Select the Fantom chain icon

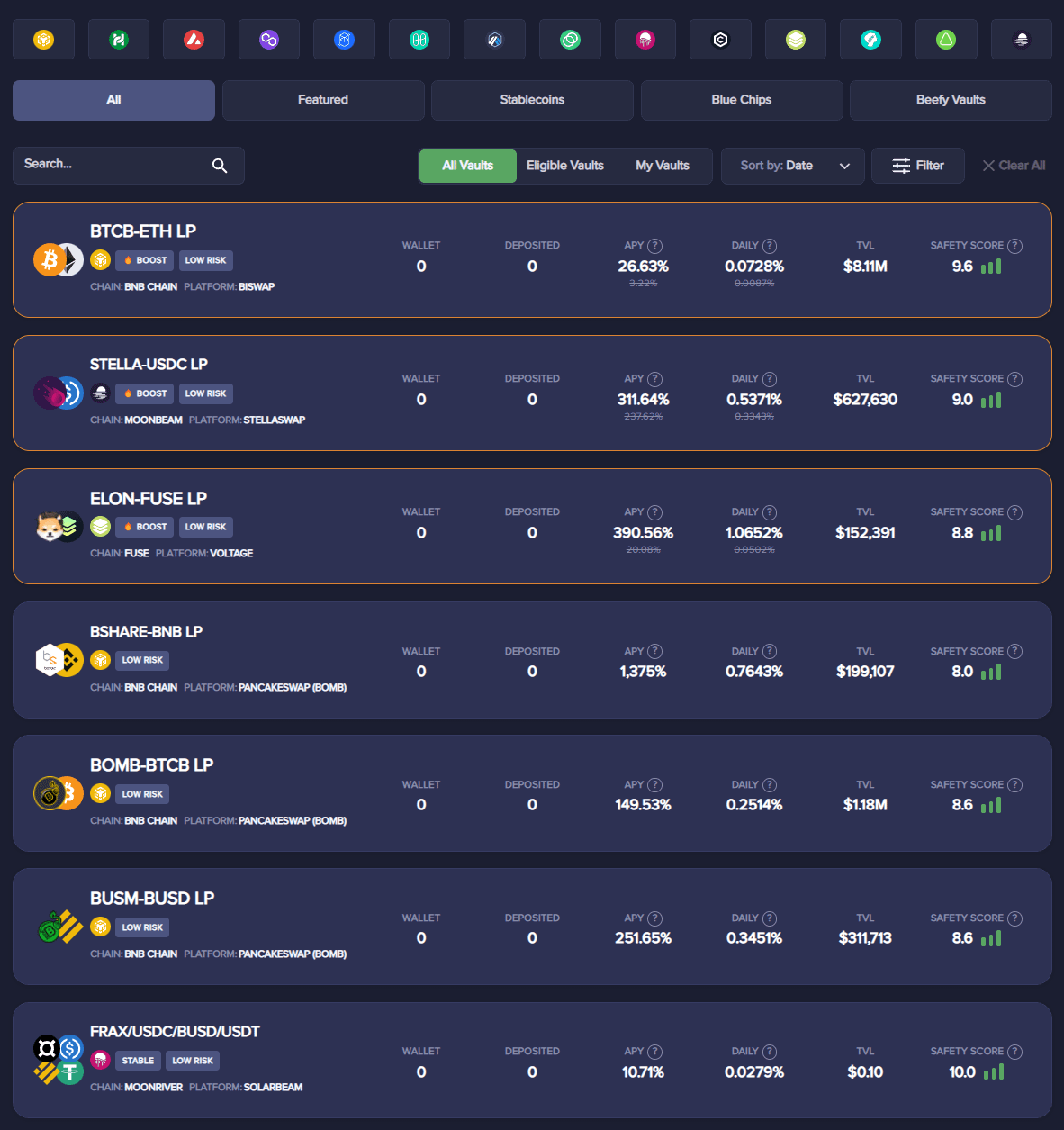click(x=344, y=40)
